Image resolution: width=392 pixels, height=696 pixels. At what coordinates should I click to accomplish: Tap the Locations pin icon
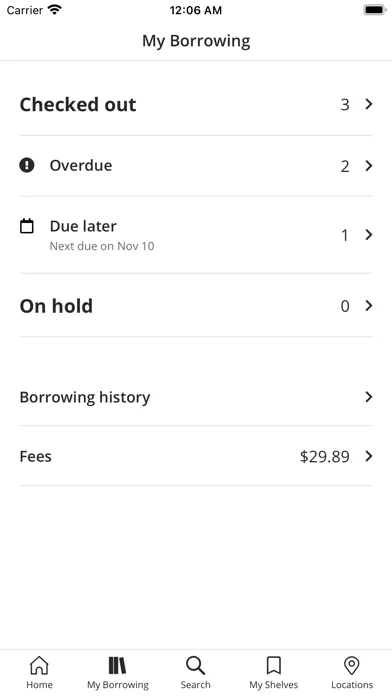coord(352,665)
